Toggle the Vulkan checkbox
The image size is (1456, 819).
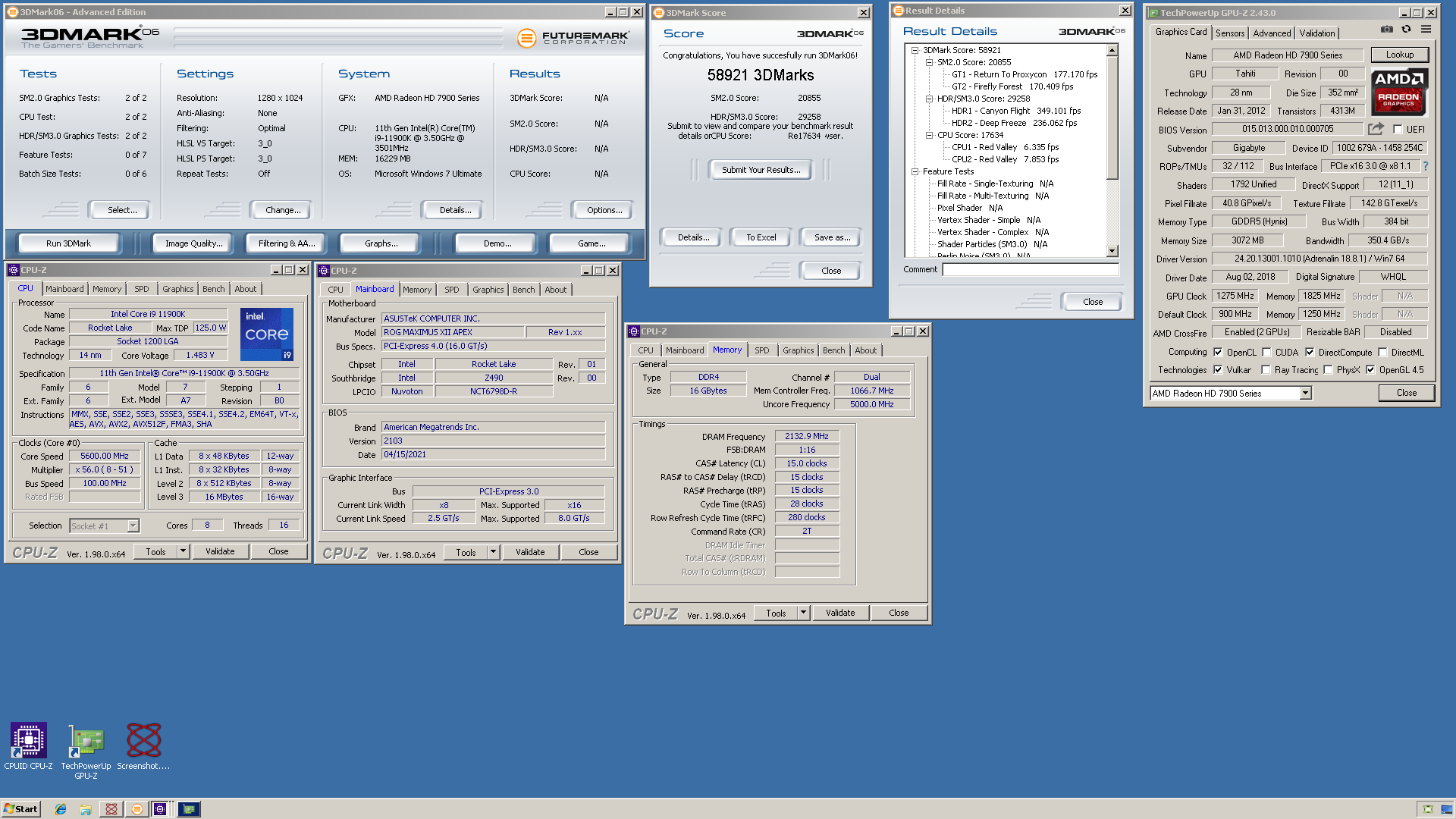click(x=1218, y=370)
